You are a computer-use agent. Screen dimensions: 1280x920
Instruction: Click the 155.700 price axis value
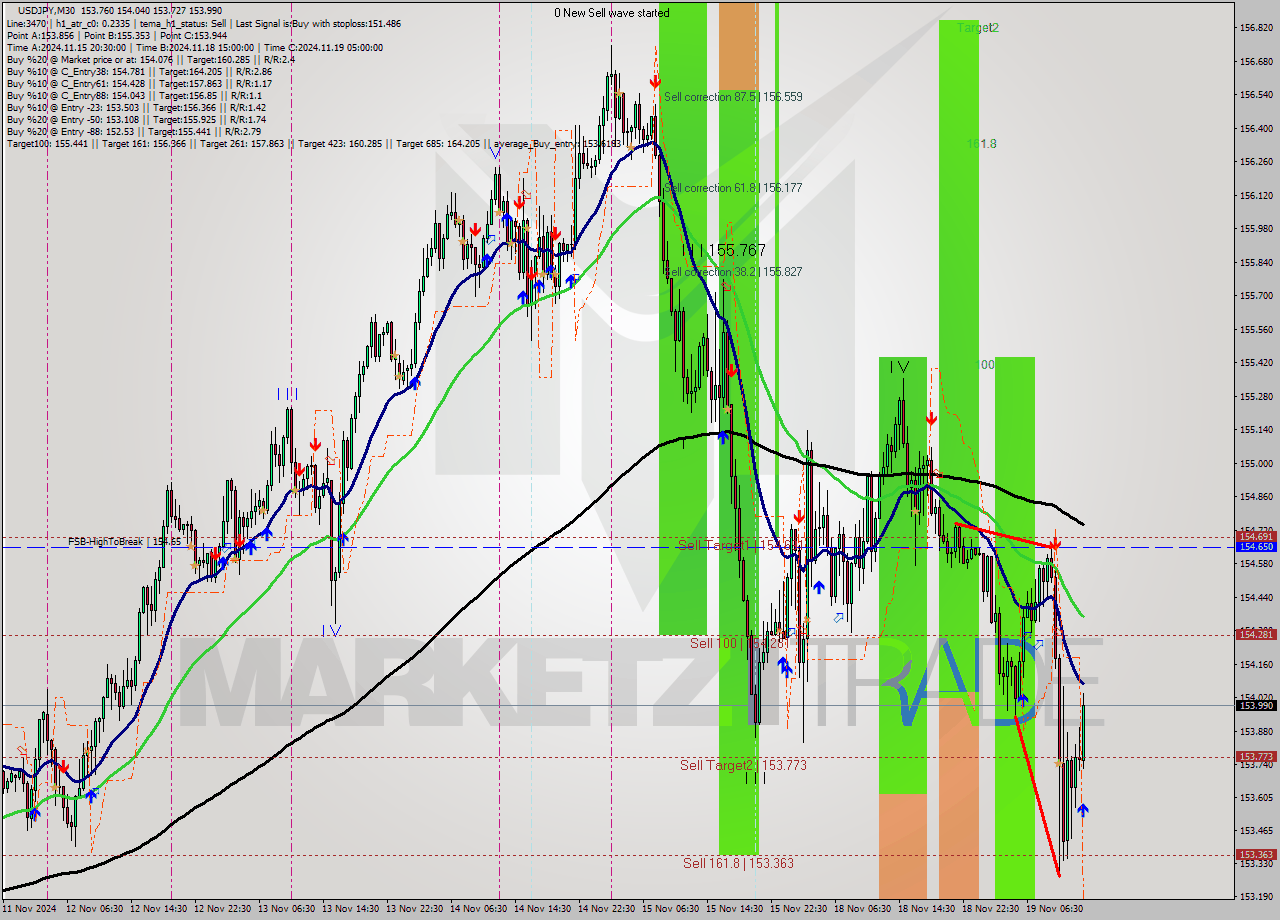[x=1257, y=296]
